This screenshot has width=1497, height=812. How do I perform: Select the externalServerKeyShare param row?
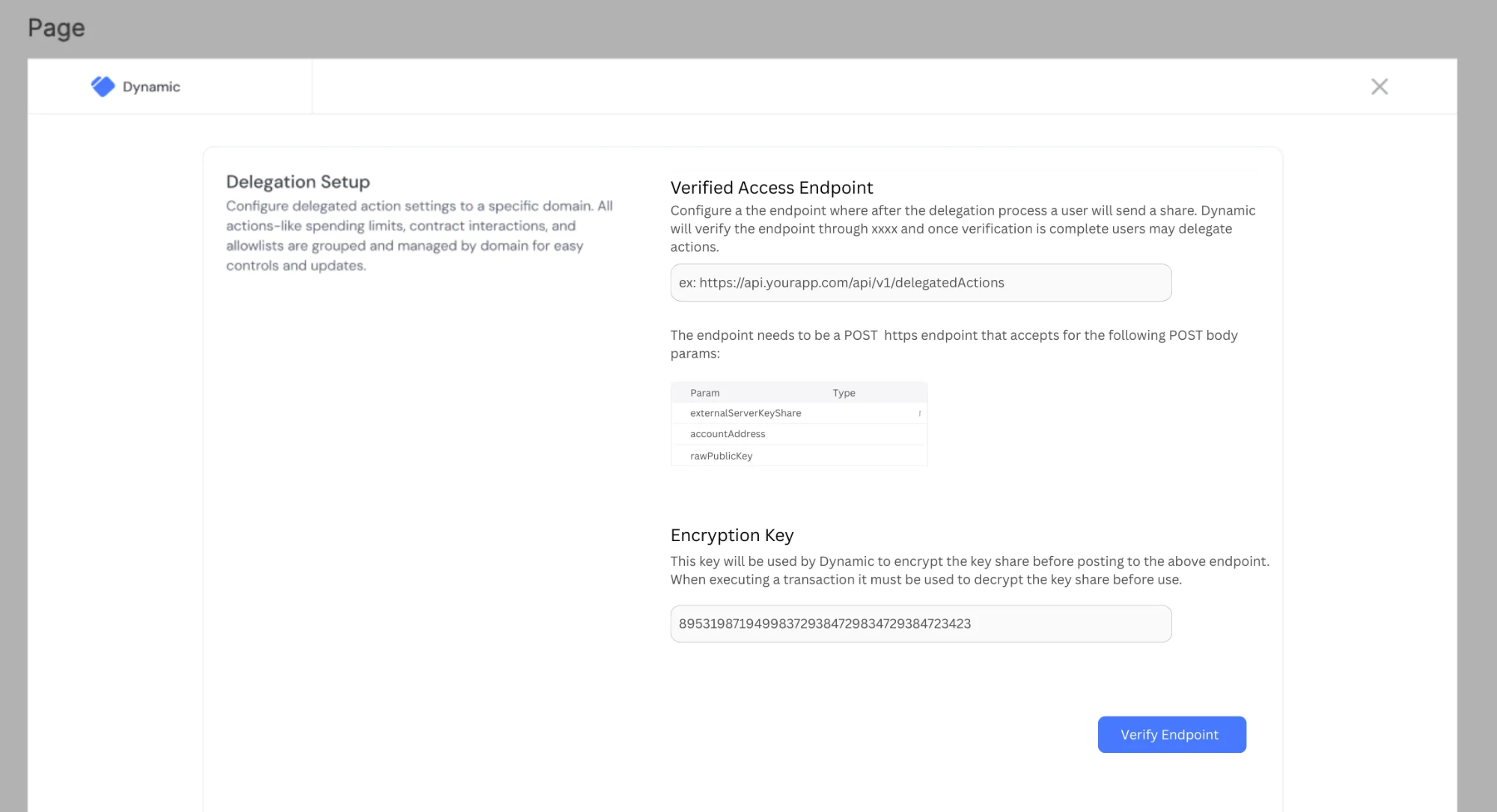point(746,413)
